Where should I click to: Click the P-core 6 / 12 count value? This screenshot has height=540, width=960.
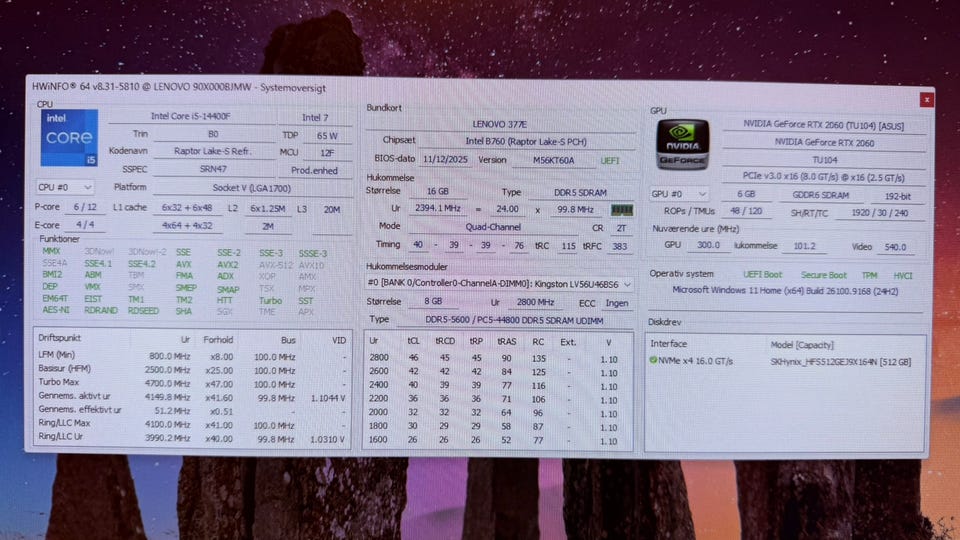tap(84, 208)
